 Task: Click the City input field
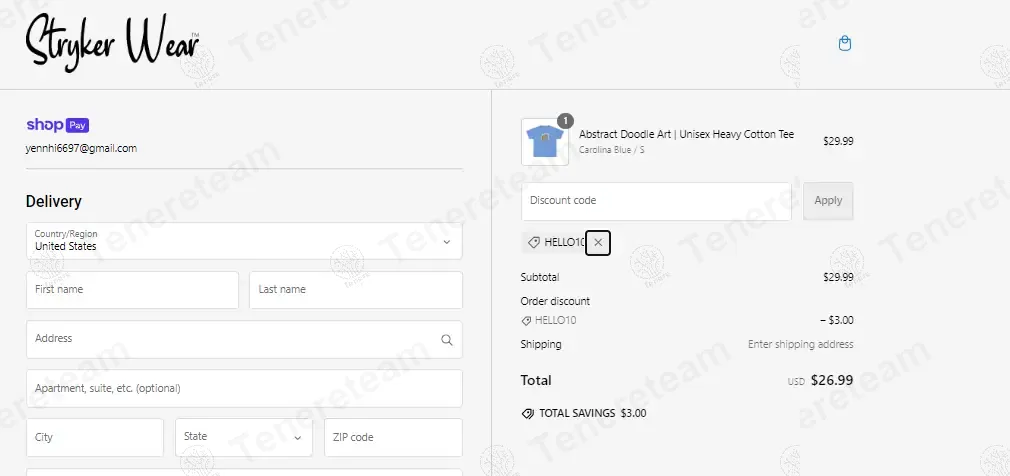(x=95, y=437)
